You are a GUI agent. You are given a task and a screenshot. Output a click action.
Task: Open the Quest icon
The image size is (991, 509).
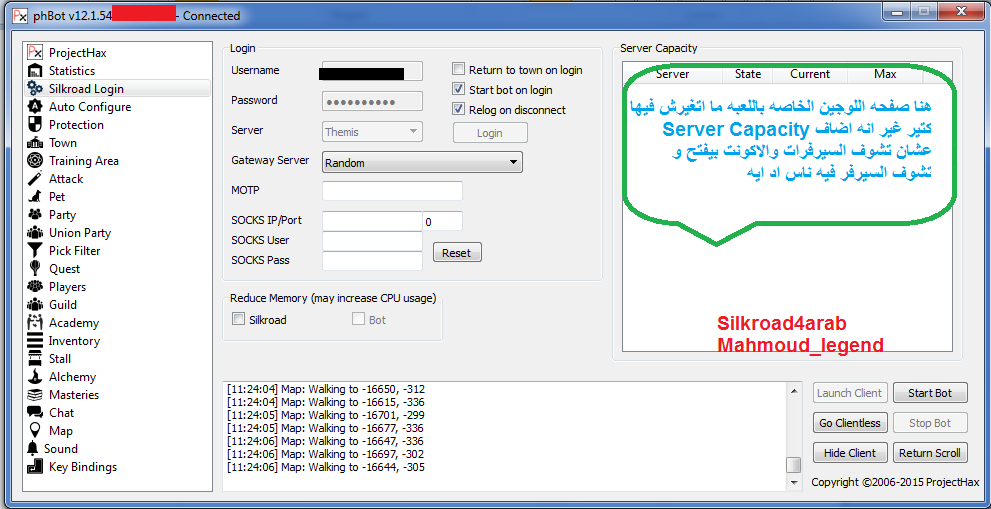(35, 269)
